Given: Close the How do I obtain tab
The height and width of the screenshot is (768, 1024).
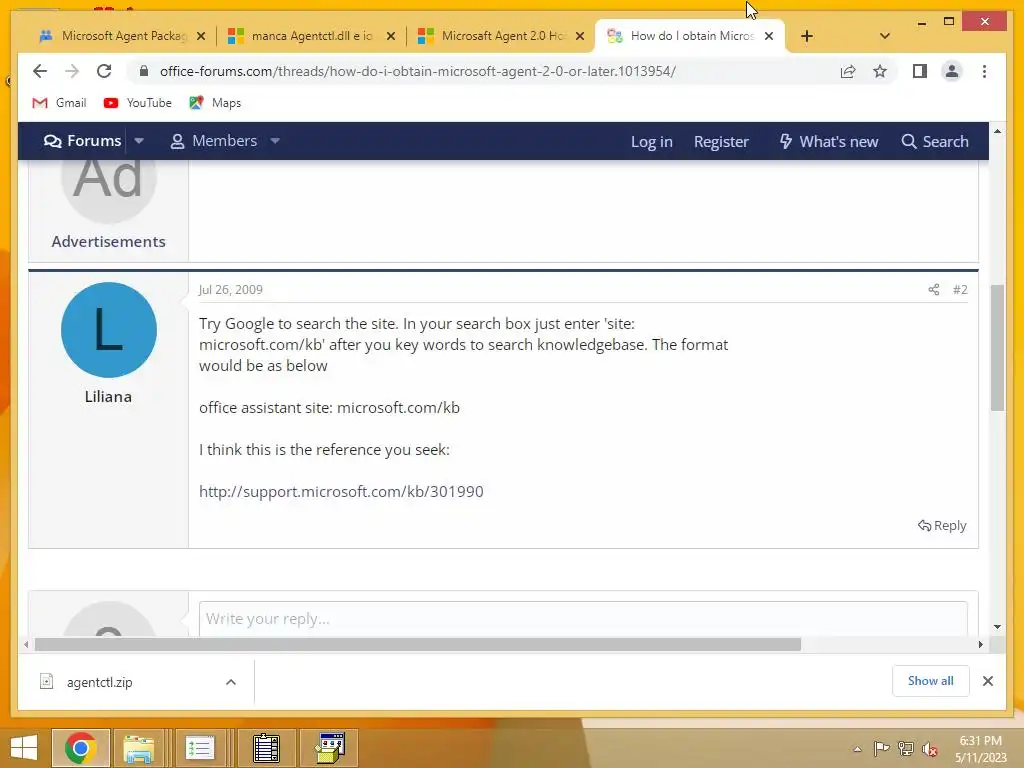Looking at the screenshot, I should click(769, 36).
